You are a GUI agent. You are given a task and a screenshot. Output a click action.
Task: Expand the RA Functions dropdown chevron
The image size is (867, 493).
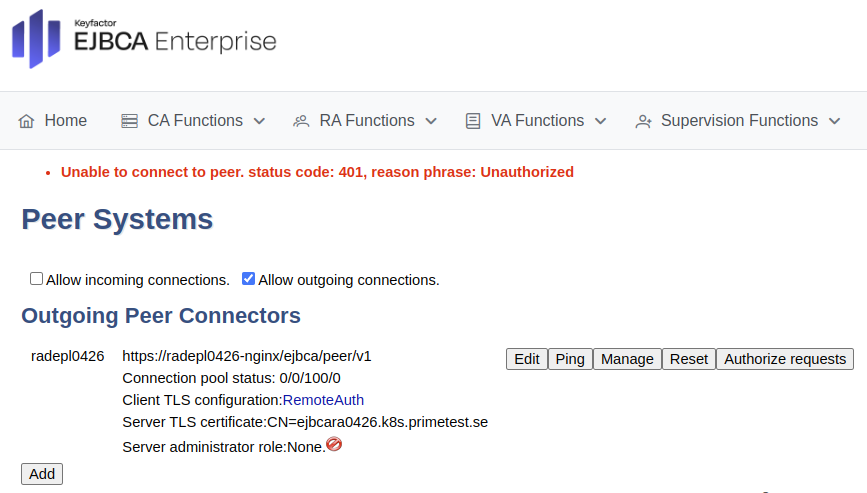[431, 121]
